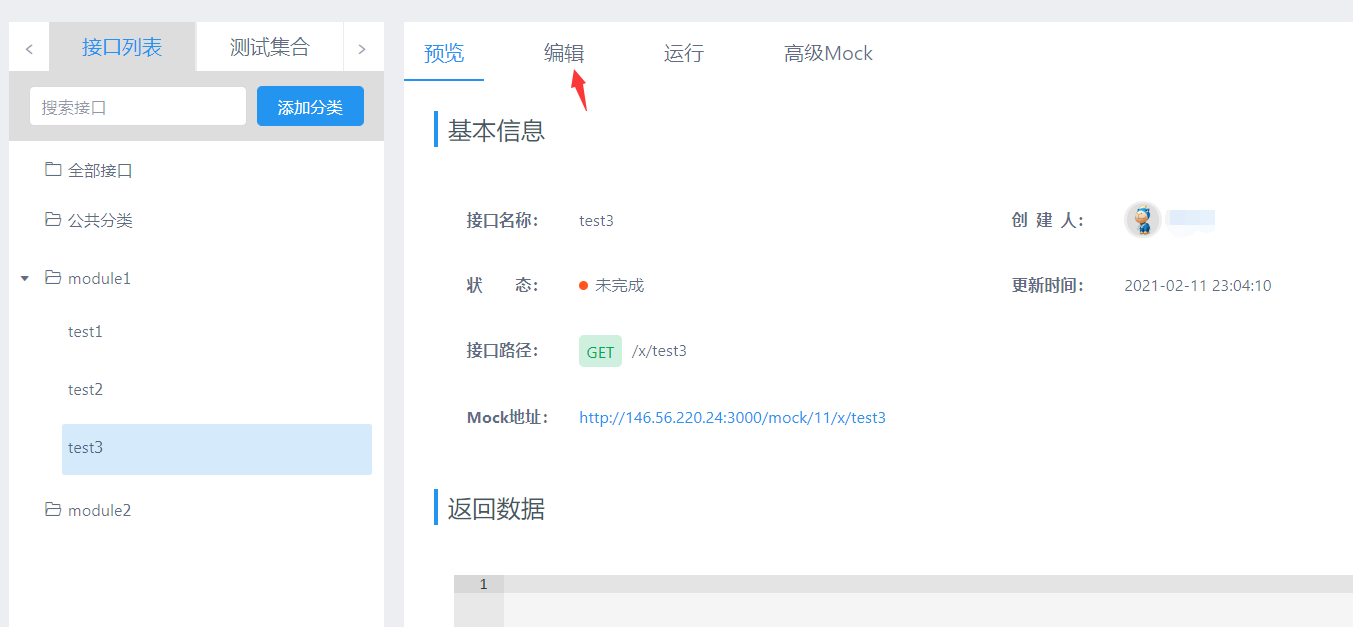Switch to the 编辑 tab
1353x627 pixels.
[563, 54]
